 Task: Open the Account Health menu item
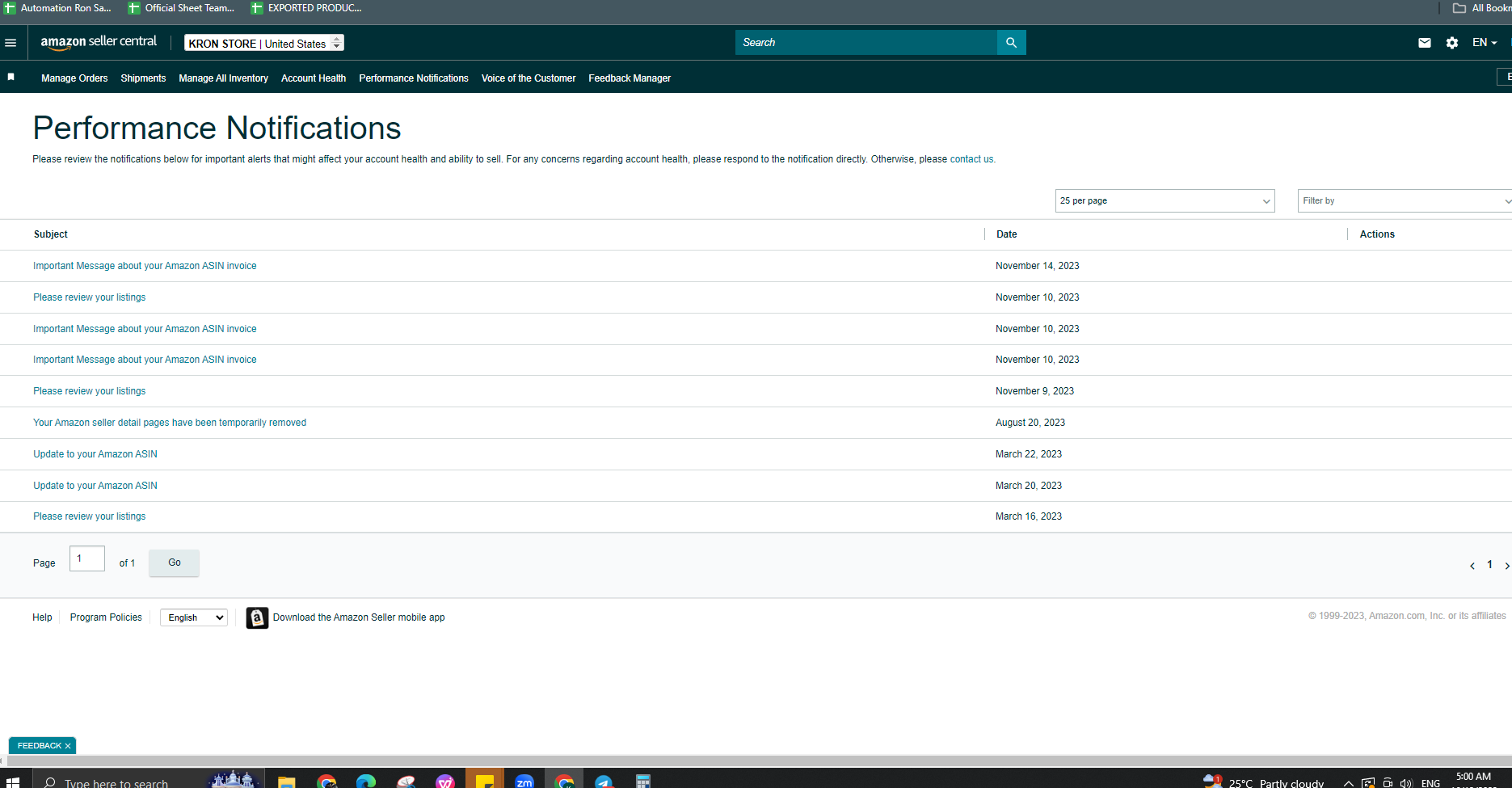click(314, 78)
